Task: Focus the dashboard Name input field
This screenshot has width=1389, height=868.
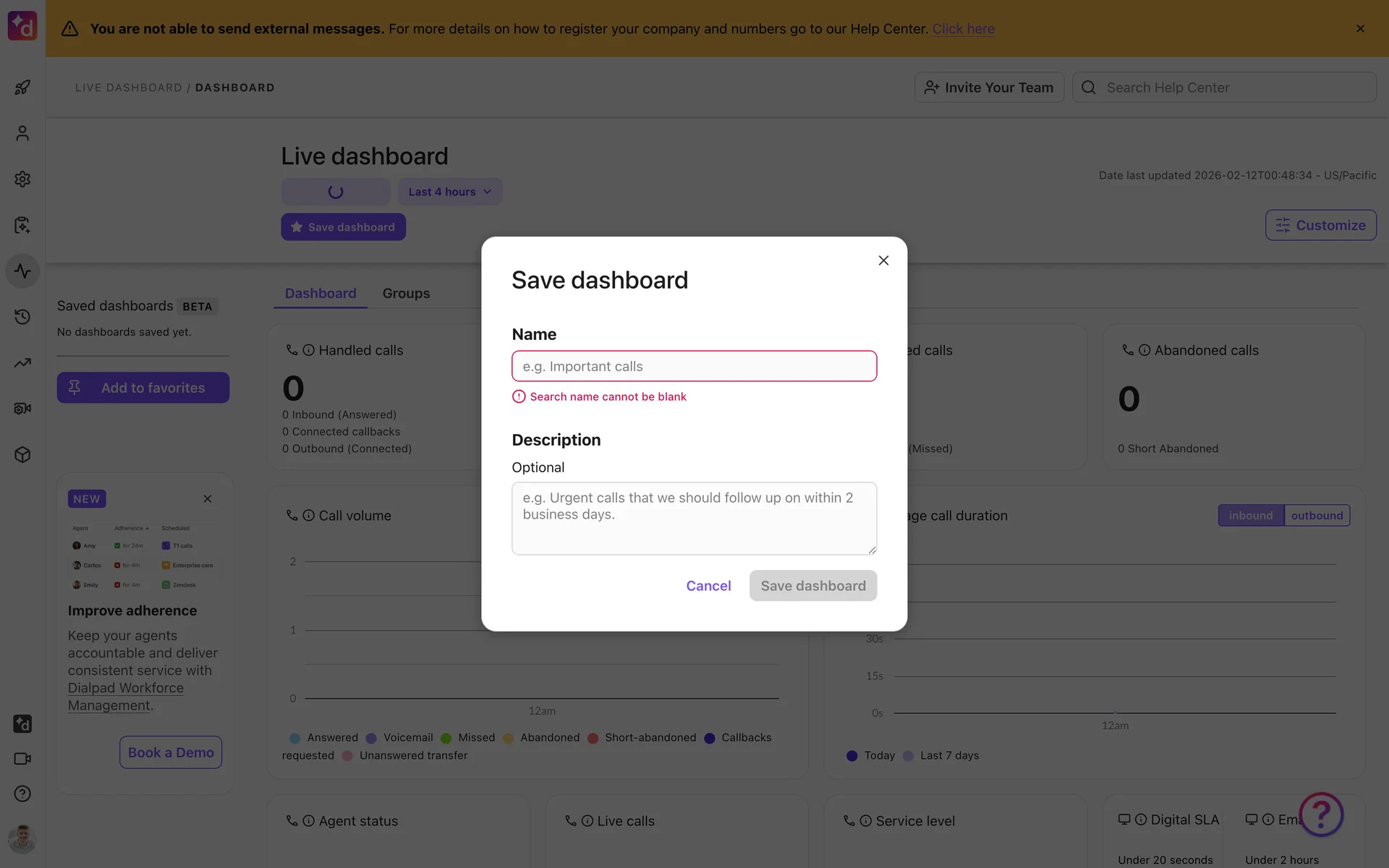Action: point(694,366)
